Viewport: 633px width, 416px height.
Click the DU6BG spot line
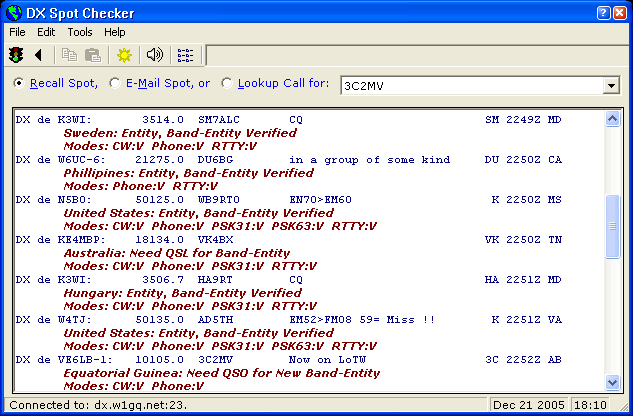288,160
